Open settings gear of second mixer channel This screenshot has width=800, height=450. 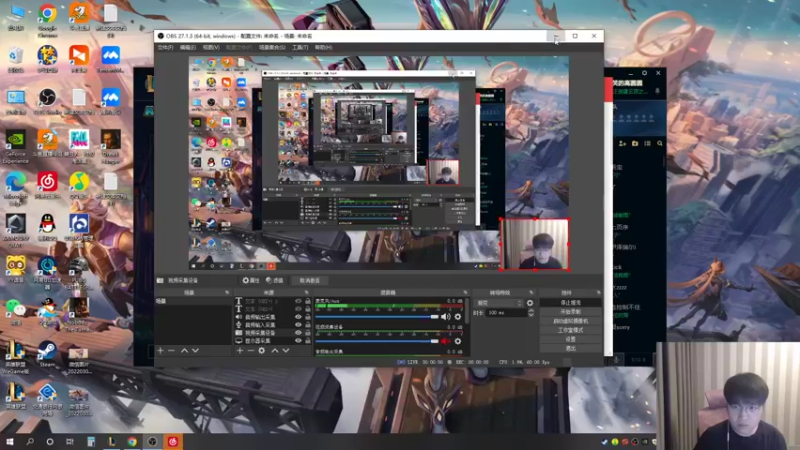pos(458,341)
